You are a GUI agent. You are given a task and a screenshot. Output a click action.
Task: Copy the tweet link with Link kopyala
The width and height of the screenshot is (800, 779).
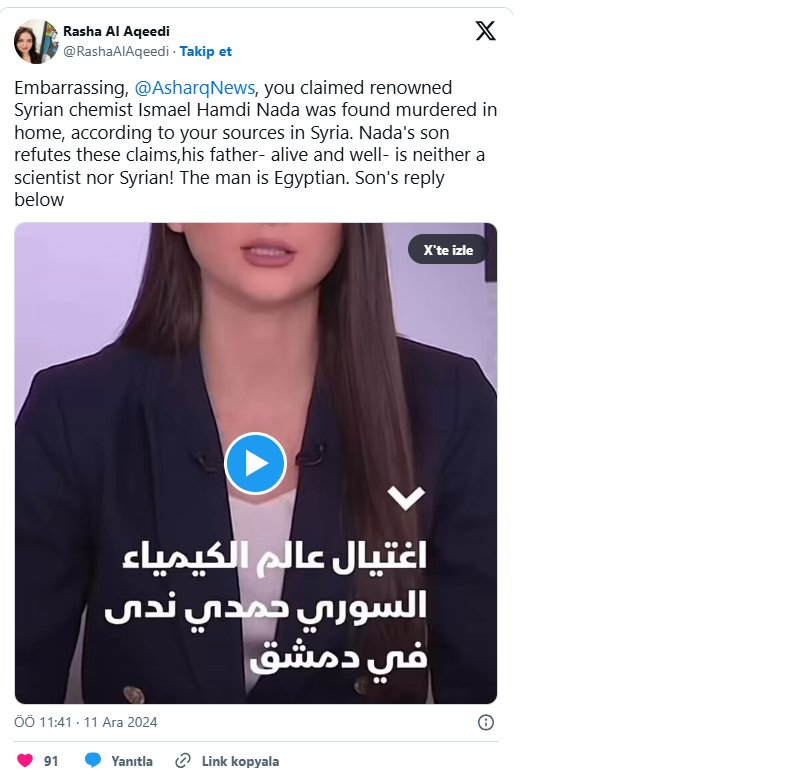click(x=240, y=761)
